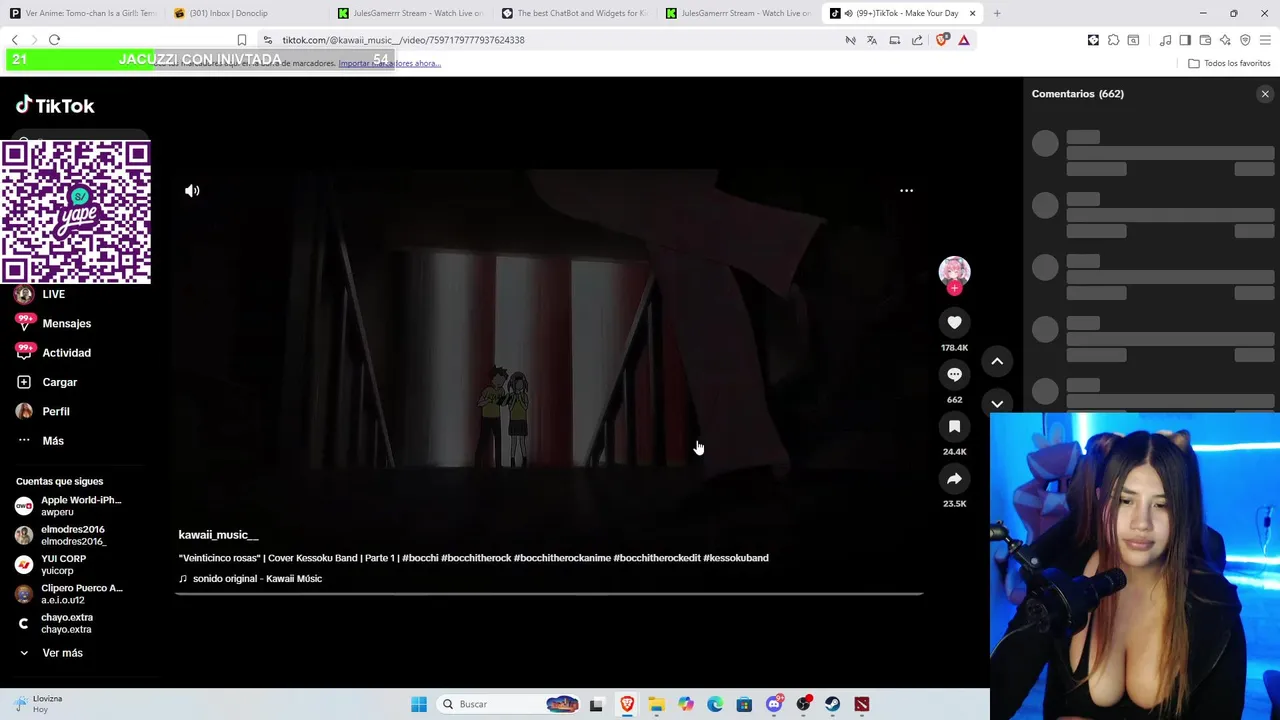Image resolution: width=1280 pixels, height=720 pixels.
Task: Open the TikTok logo home link
Action: (x=55, y=105)
